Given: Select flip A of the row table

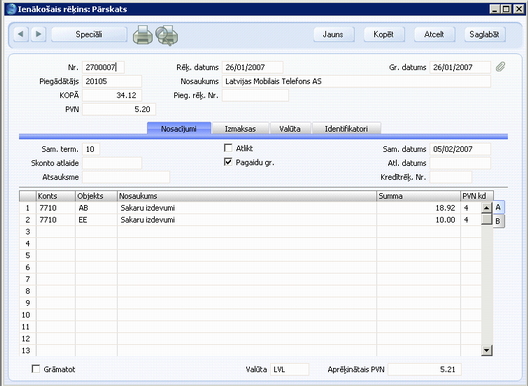Looking at the screenshot, I should click(498, 207).
